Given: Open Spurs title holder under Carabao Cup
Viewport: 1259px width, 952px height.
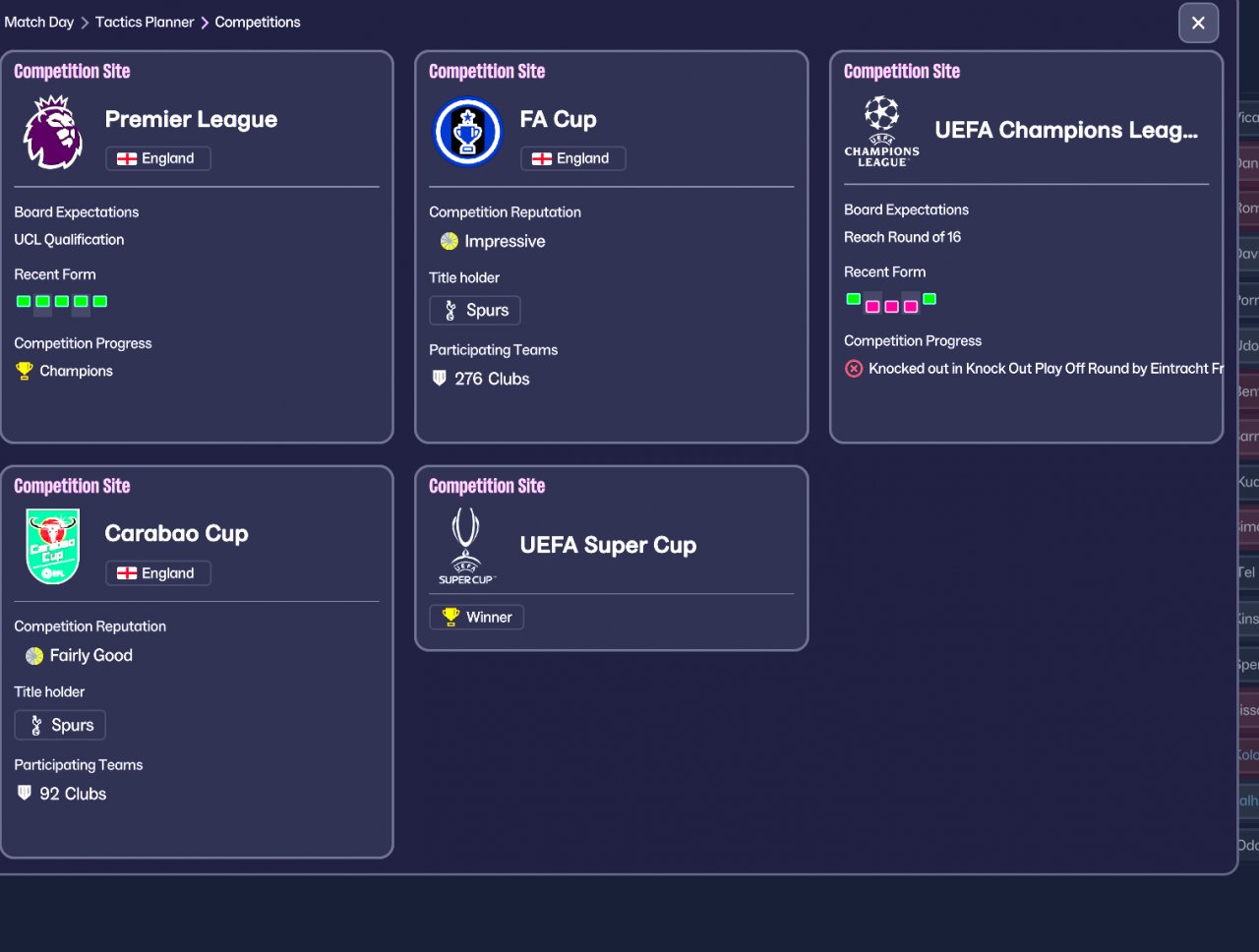Looking at the screenshot, I should [x=60, y=726].
